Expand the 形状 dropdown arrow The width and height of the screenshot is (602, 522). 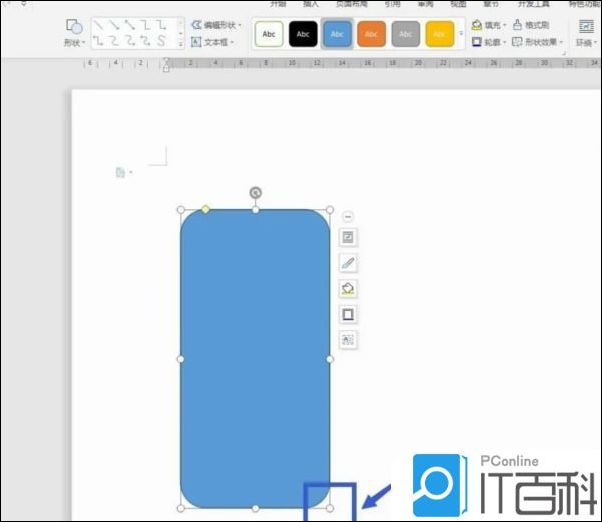click(83, 43)
